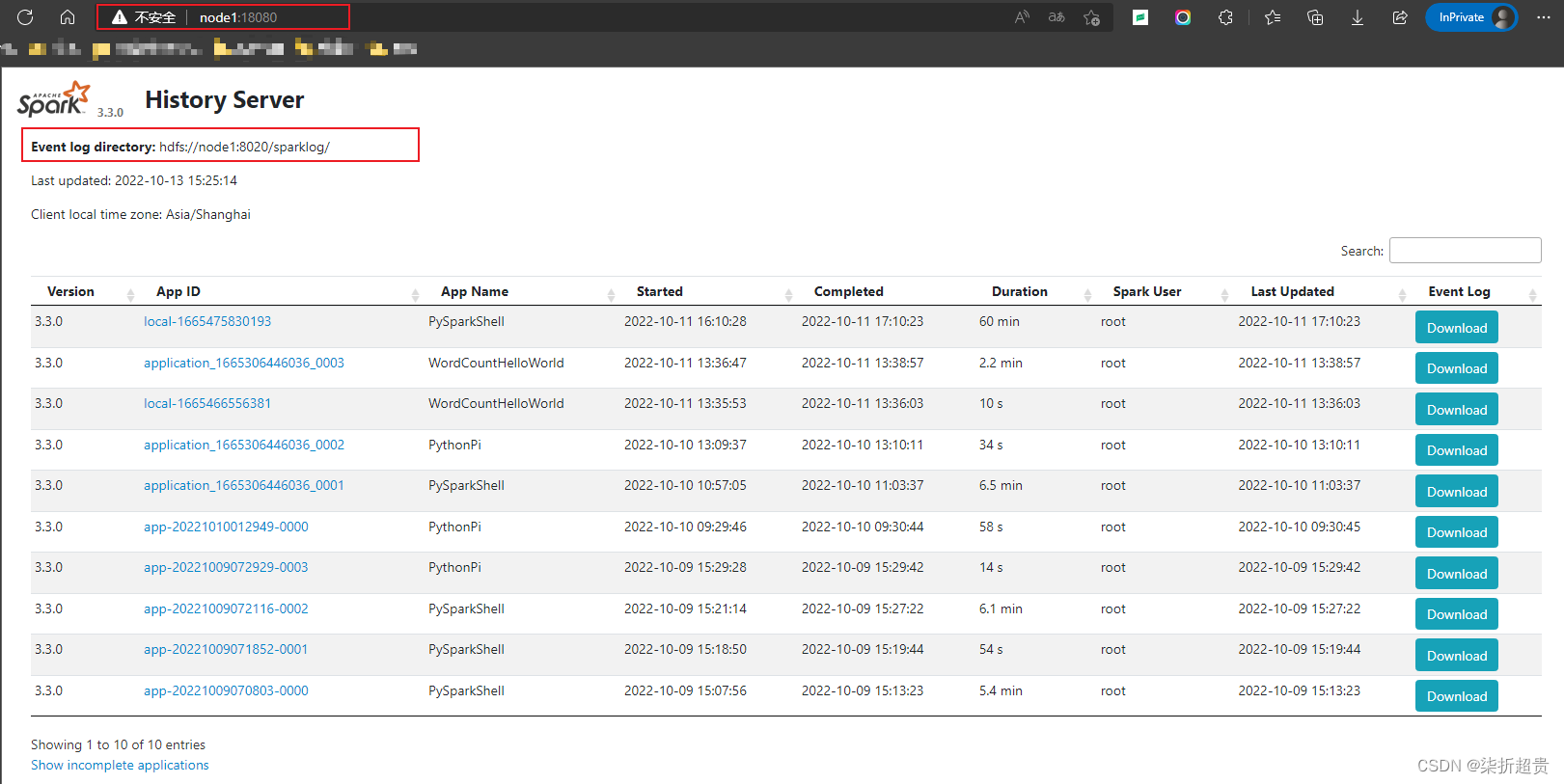Click Show incomplete applications link
The height and width of the screenshot is (784, 1564).
coord(120,765)
